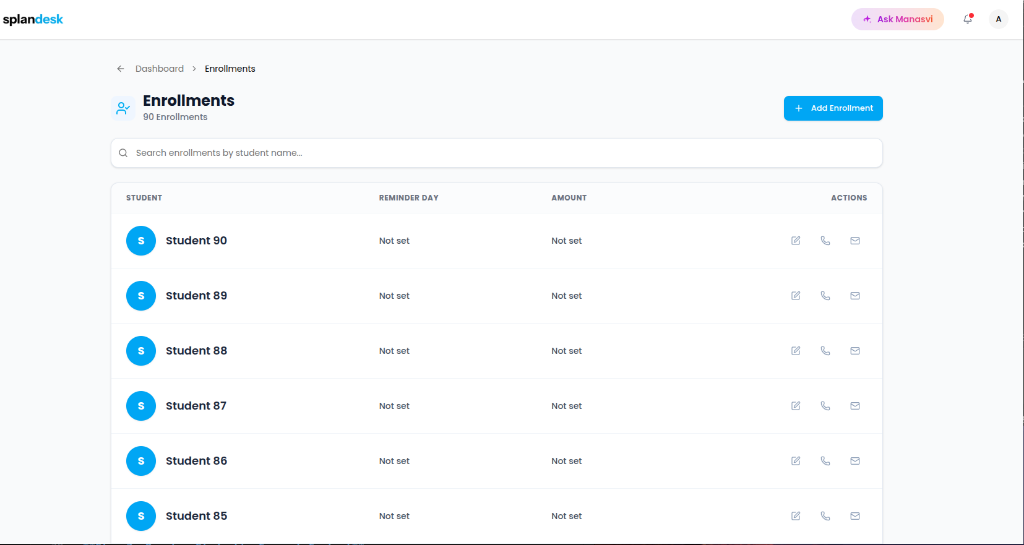Click the STUDENT column header
Viewport: 1024px width, 545px height.
(144, 198)
